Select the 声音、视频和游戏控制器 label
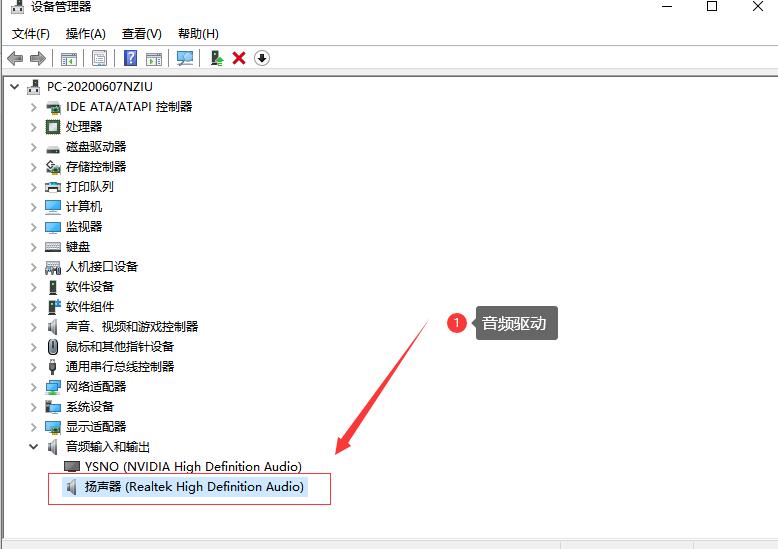This screenshot has height=549, width=778. tap(132, 327)
